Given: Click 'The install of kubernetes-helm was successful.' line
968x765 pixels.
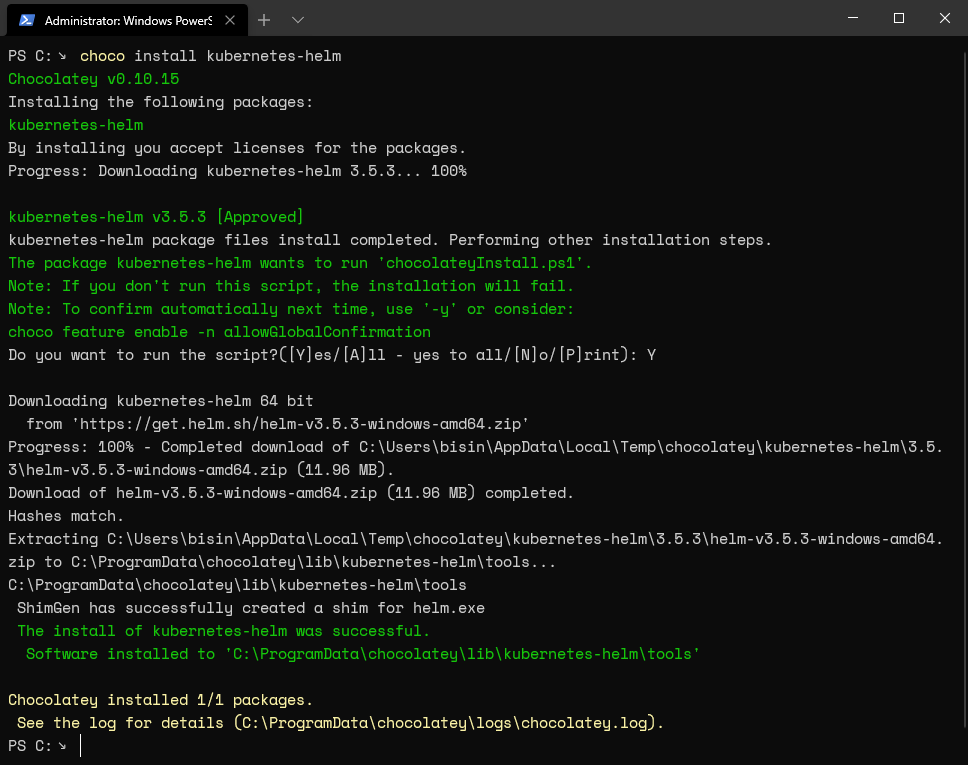Looking at the screenshot, I should click(223, 631).
